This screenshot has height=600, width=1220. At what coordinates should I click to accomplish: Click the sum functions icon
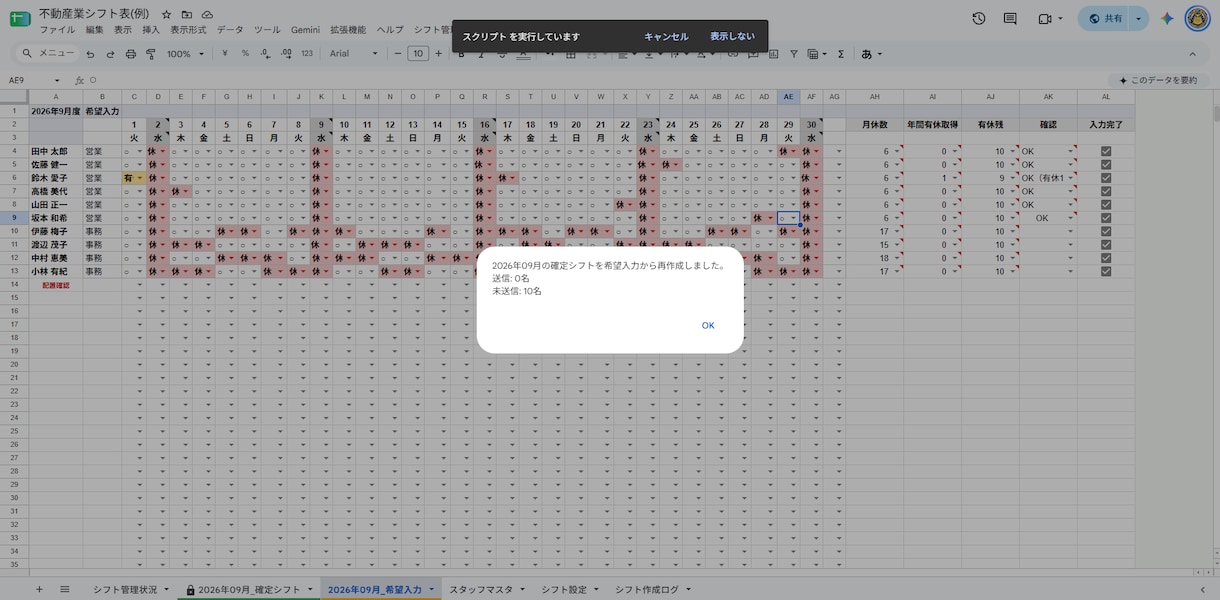pos(840,54)
